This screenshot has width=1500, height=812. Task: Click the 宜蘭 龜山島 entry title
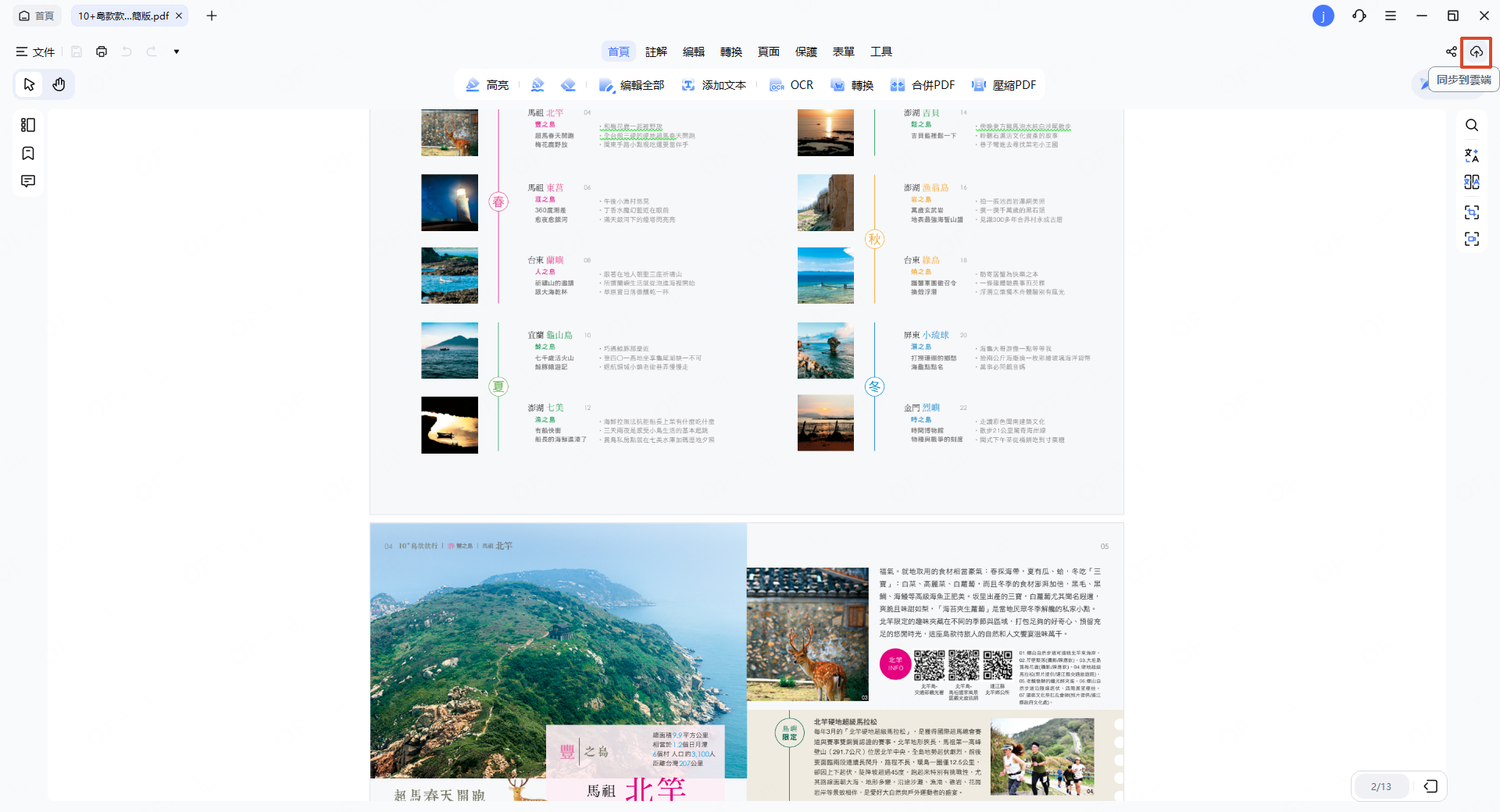(550, 335)
